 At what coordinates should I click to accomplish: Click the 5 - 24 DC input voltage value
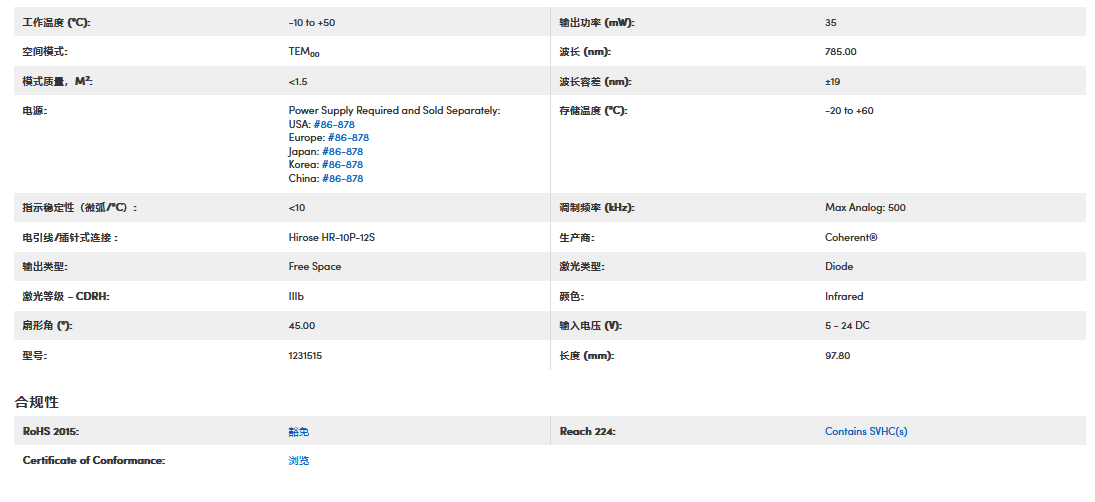click(x=847, y=326)
